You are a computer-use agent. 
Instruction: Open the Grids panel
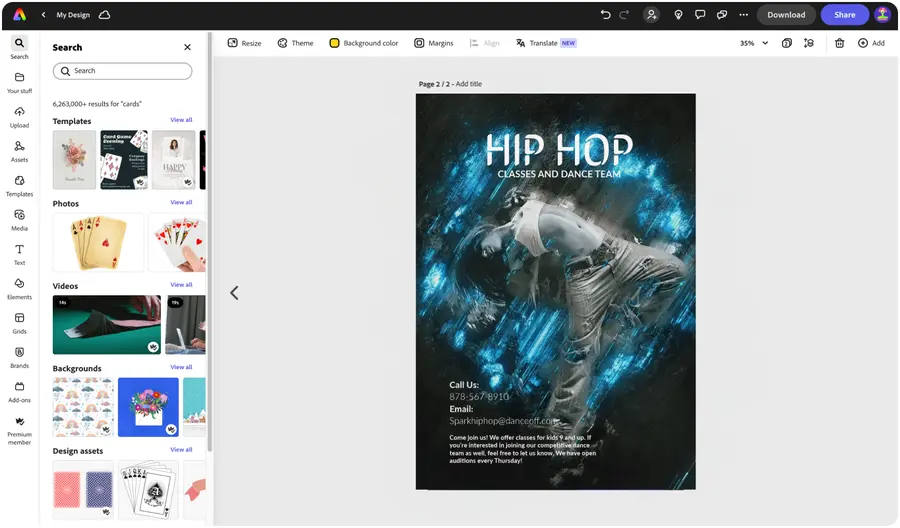click(x=19, y=322)
